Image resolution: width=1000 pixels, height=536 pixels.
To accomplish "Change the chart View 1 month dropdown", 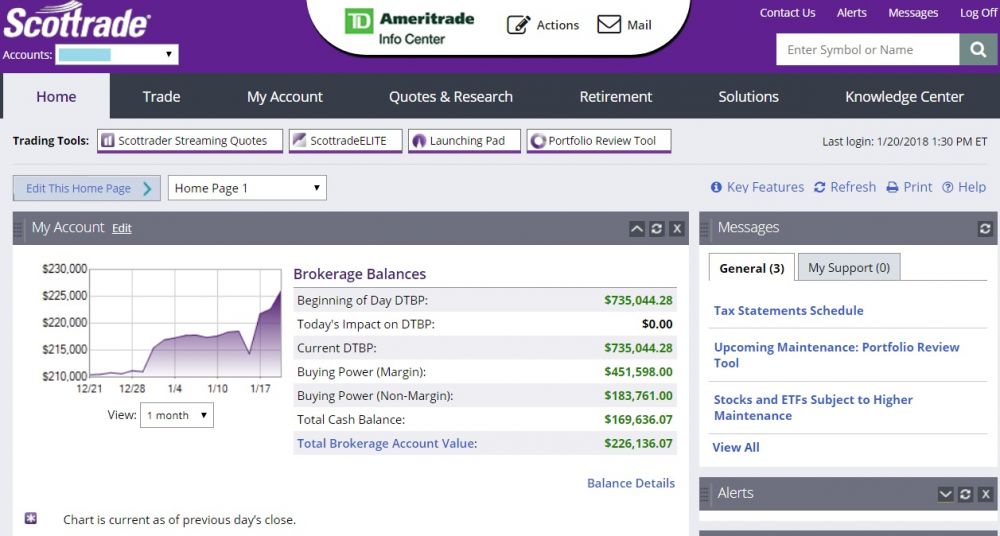I will [x=176, y=415].
